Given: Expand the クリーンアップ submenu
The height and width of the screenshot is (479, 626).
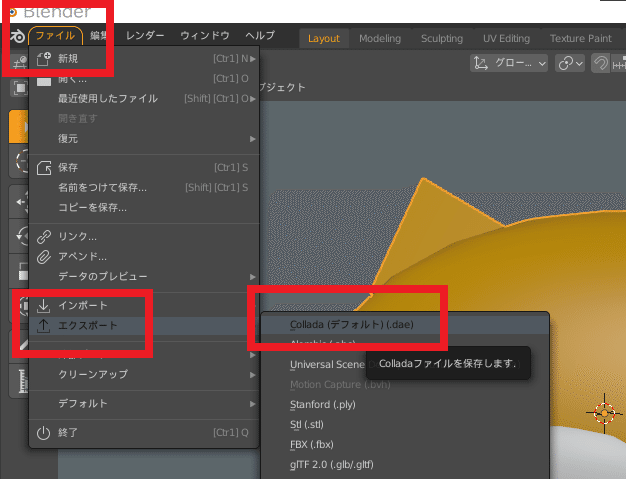Looking at the screenshot, I should 144,374.
